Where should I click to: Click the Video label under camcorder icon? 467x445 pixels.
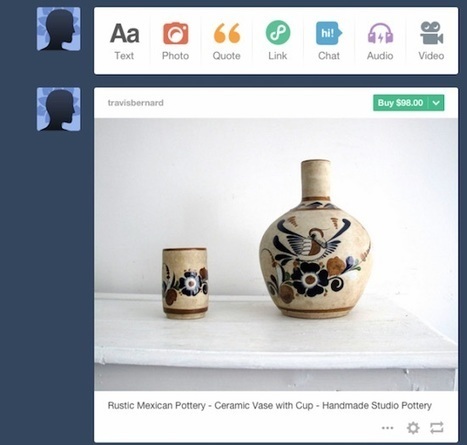(x=431, y=56)
